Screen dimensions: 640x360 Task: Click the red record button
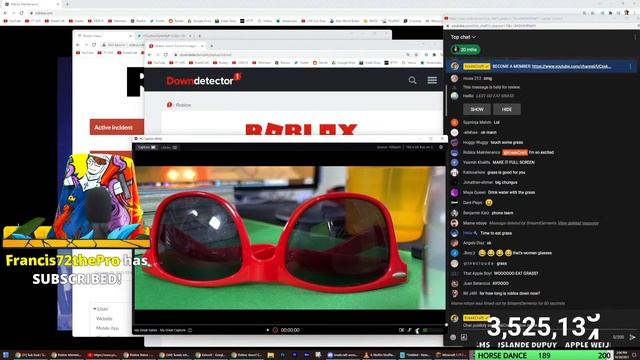(275, 330)
